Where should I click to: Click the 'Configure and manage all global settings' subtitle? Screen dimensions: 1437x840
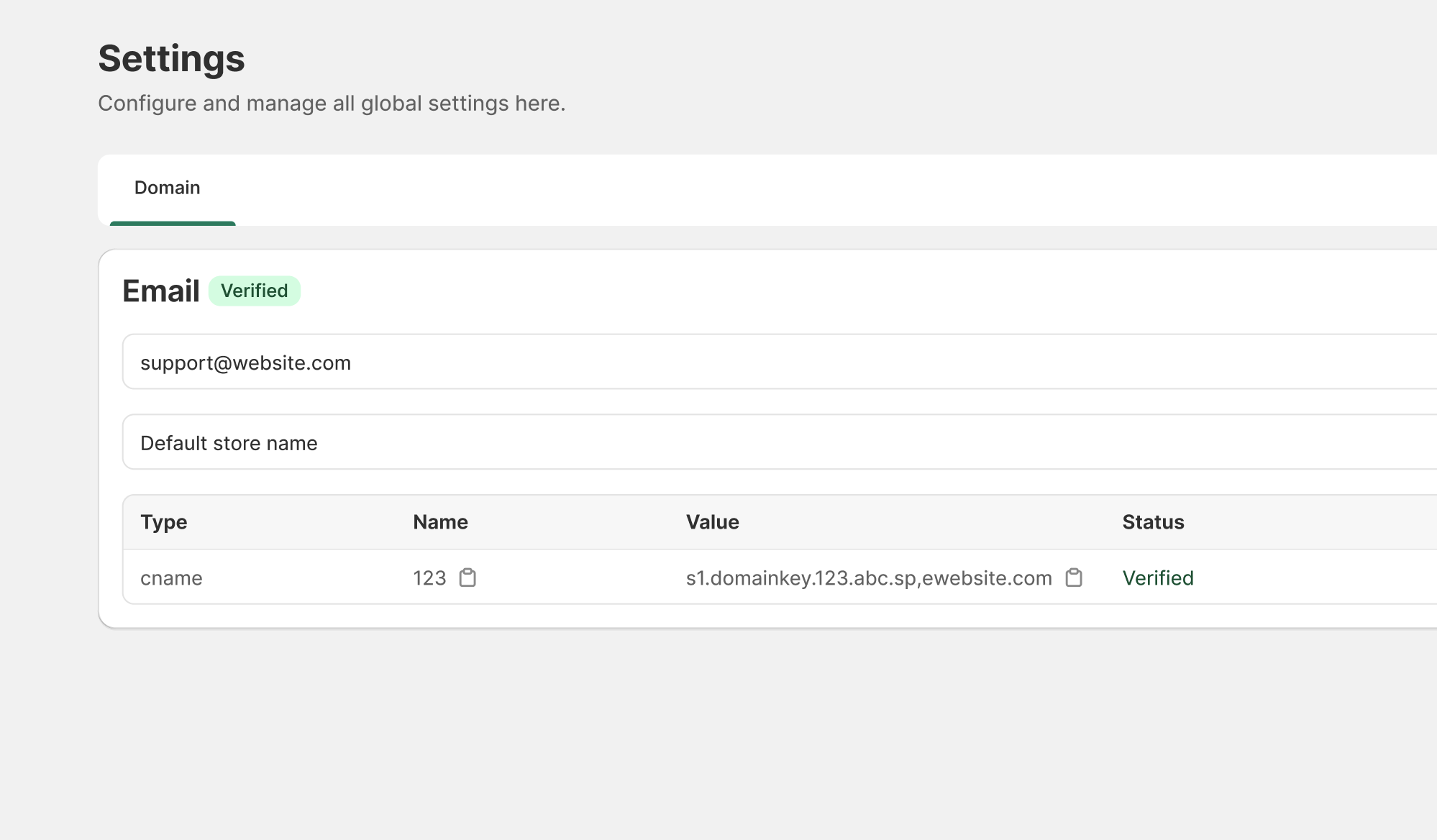pyautogui.click(x=332, y=104)
